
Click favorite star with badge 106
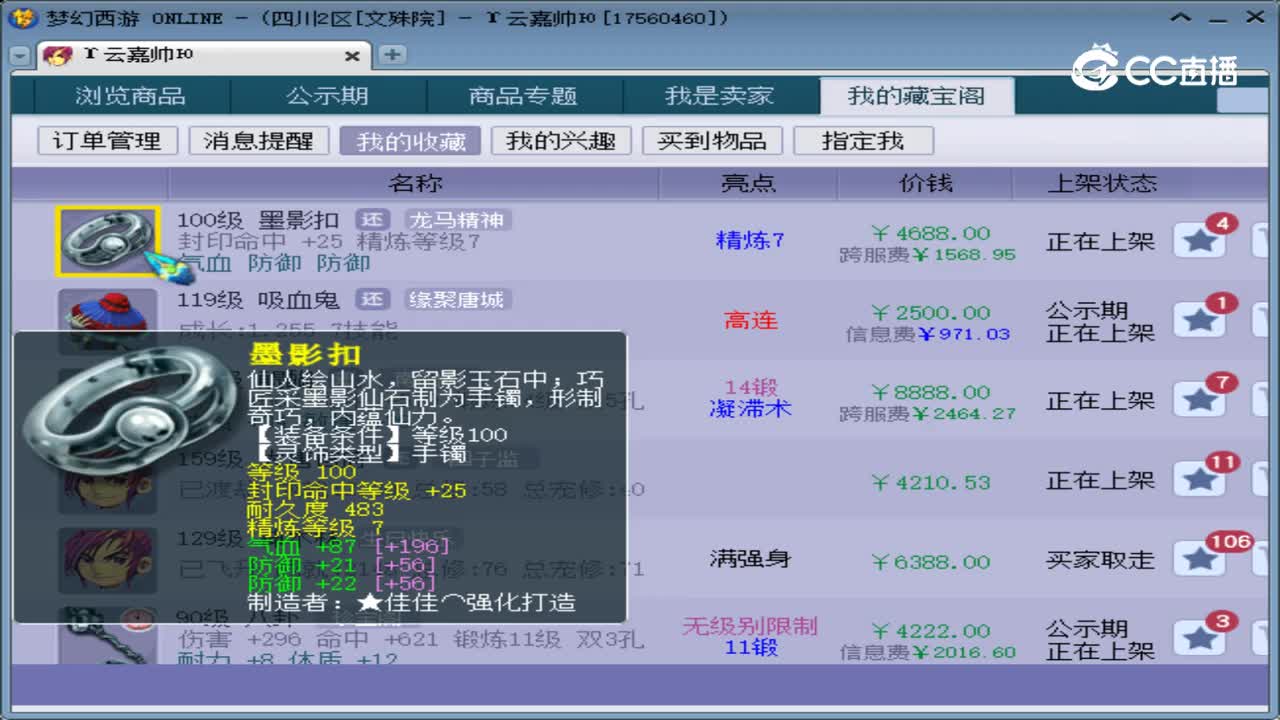(1200, 560)
